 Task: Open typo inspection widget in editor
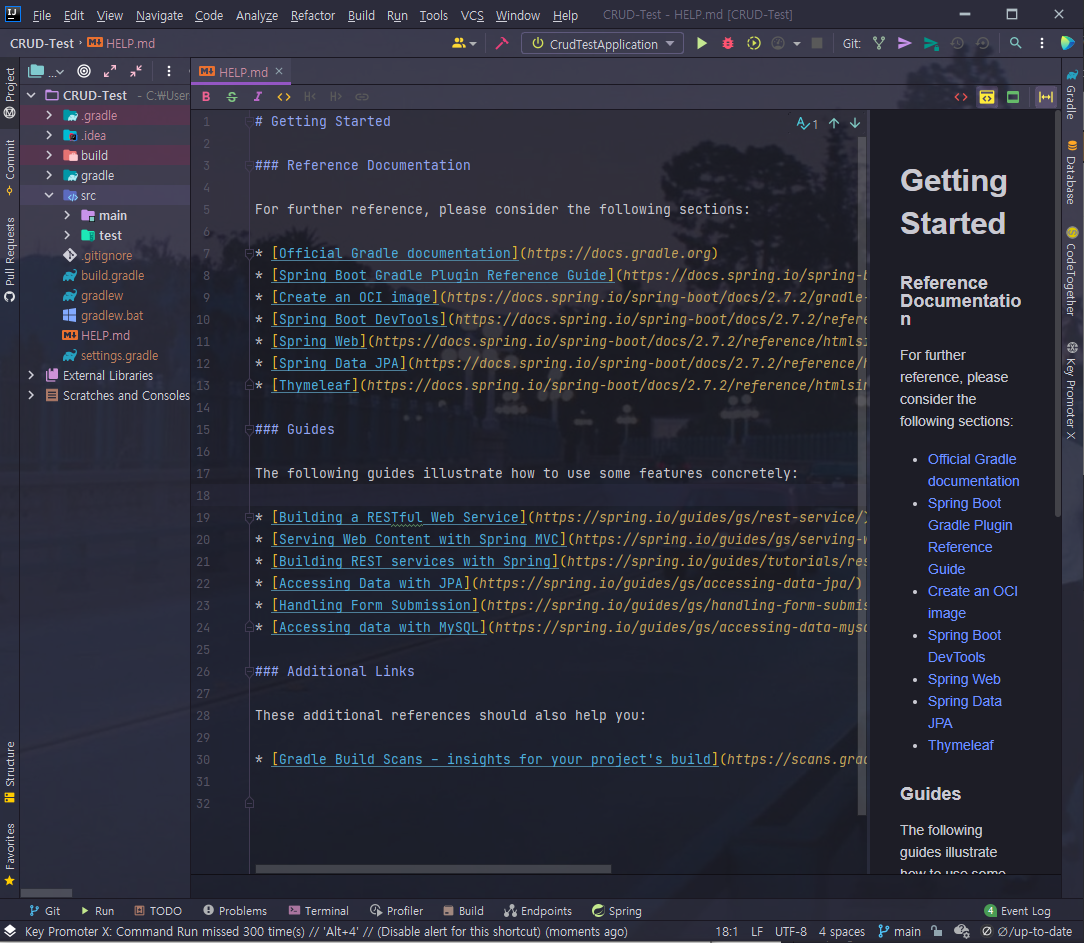[807, 124]
